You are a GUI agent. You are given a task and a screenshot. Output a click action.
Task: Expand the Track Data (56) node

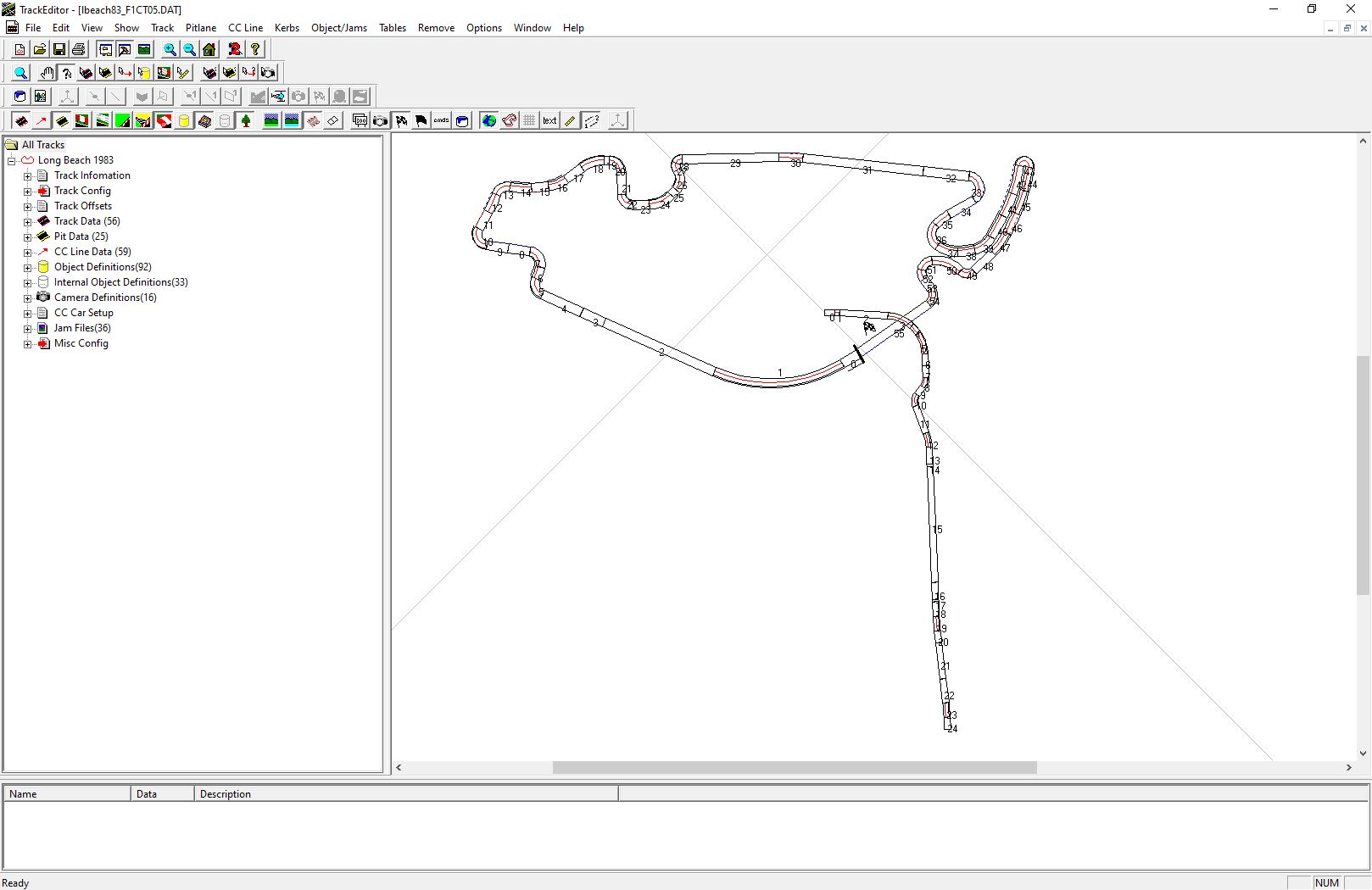pos(27,222)
